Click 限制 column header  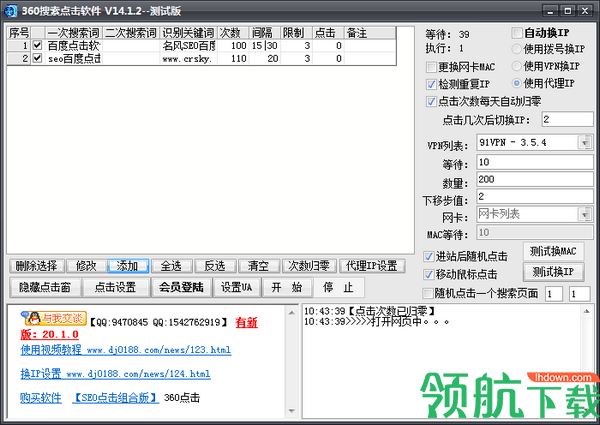pos(297,33)
